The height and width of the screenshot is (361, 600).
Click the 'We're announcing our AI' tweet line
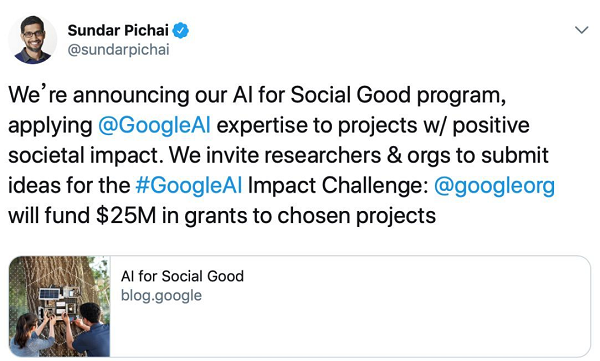pyautogui.click(x=257, y=95)
